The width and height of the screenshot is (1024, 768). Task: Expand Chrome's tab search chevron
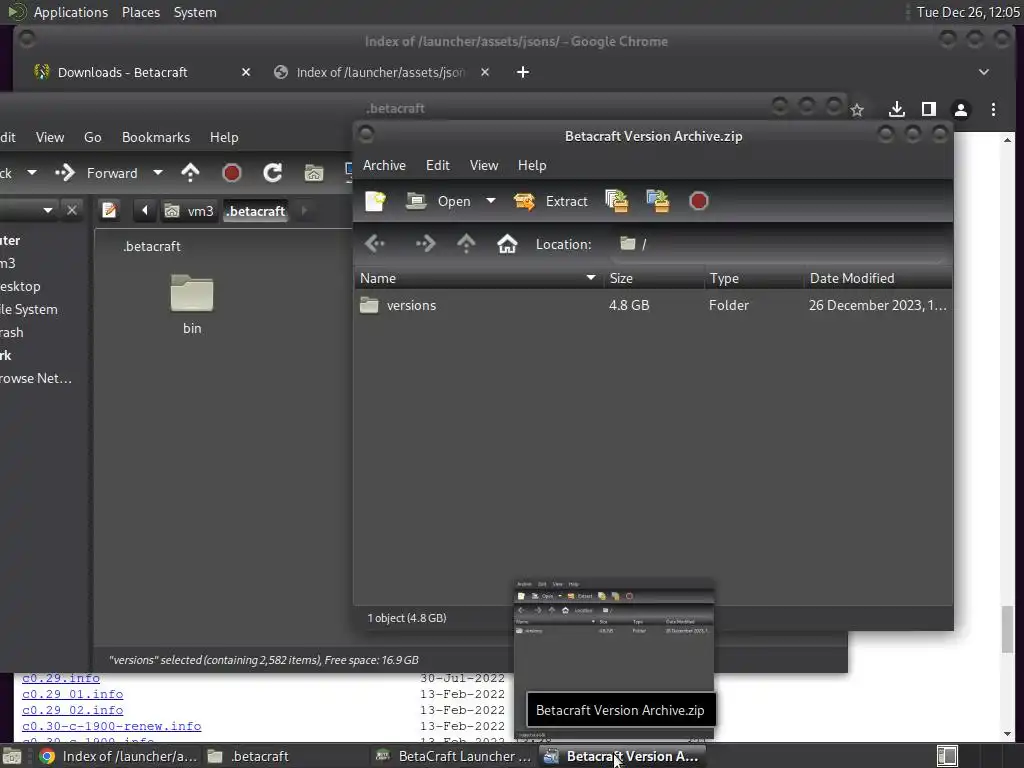point(984,72)
